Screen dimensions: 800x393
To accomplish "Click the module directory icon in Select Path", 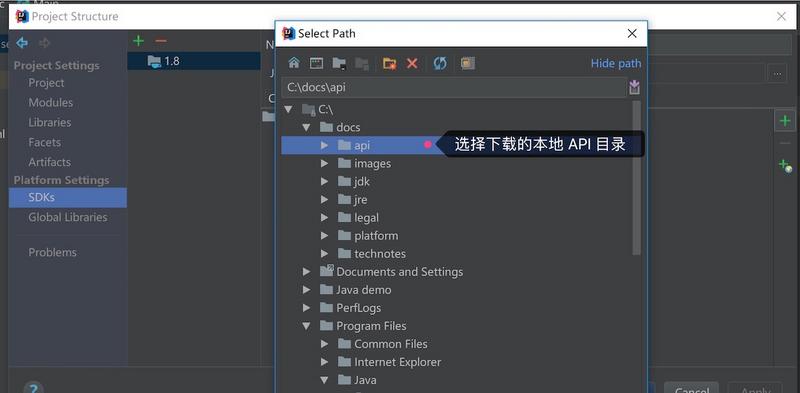I will click(362, 63).
